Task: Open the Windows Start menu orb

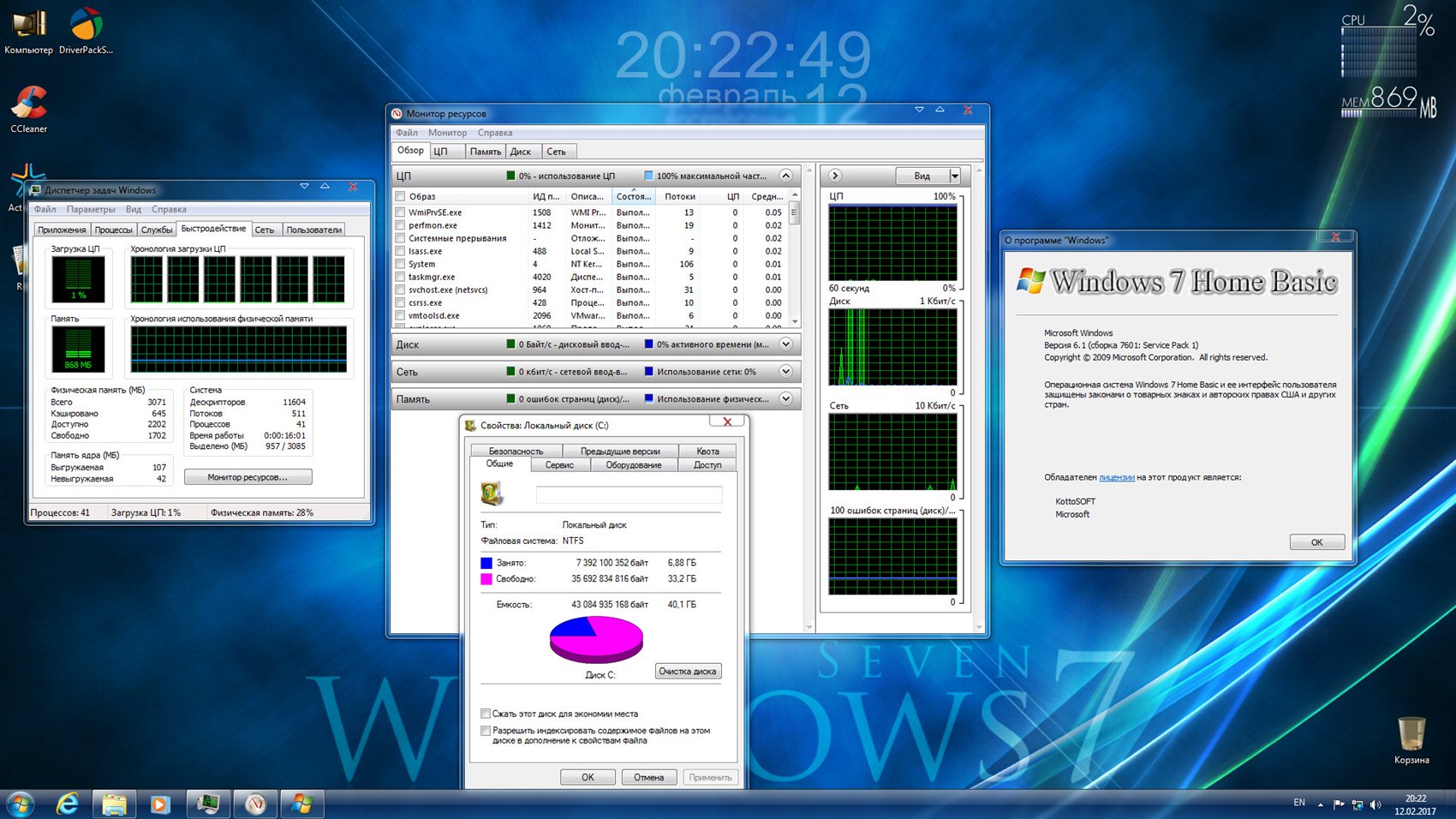Action: point(20,804)
